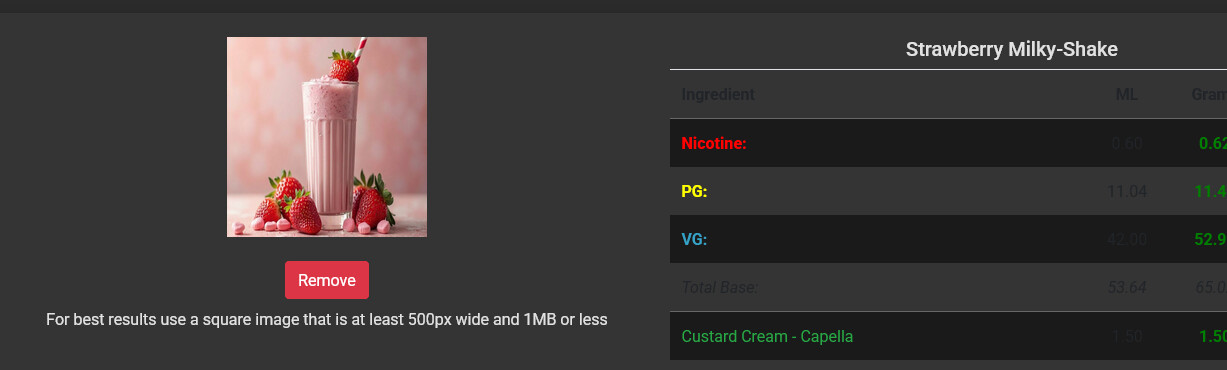Click the red Remove button

pos(327,280)
